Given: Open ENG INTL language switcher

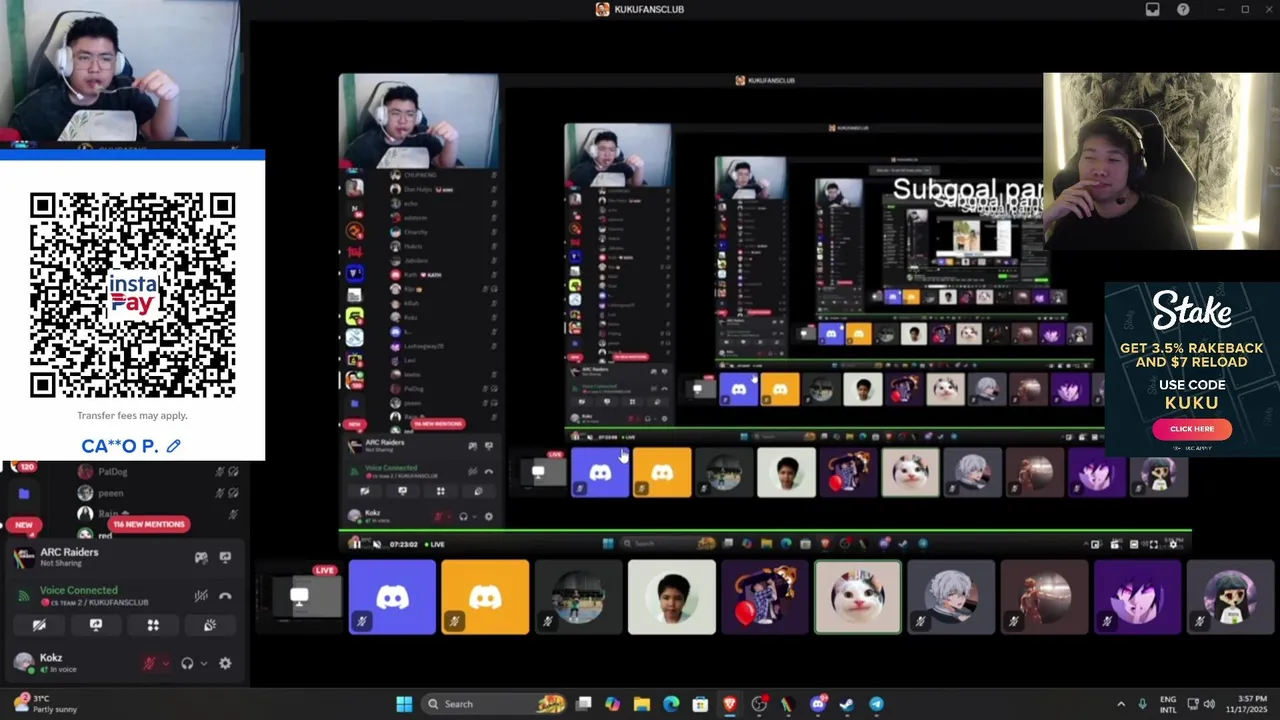Looking at the screenshot, I should coord(1168,704).
